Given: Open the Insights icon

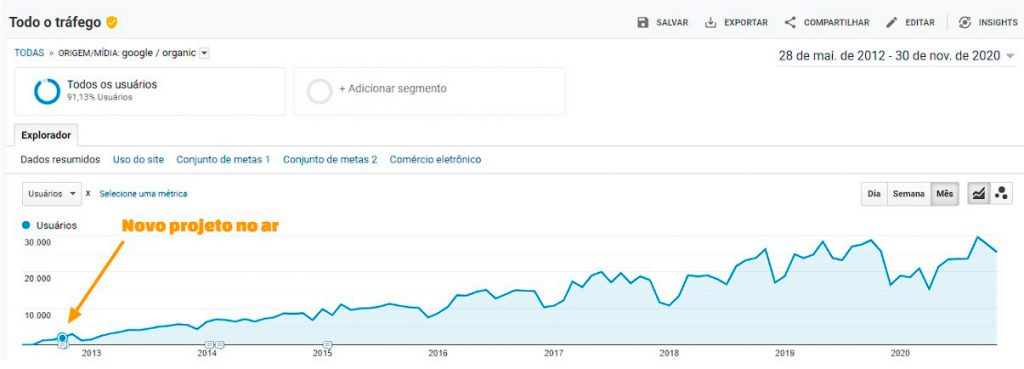Looking at the screenshot, I should click(x=965, y=22).
